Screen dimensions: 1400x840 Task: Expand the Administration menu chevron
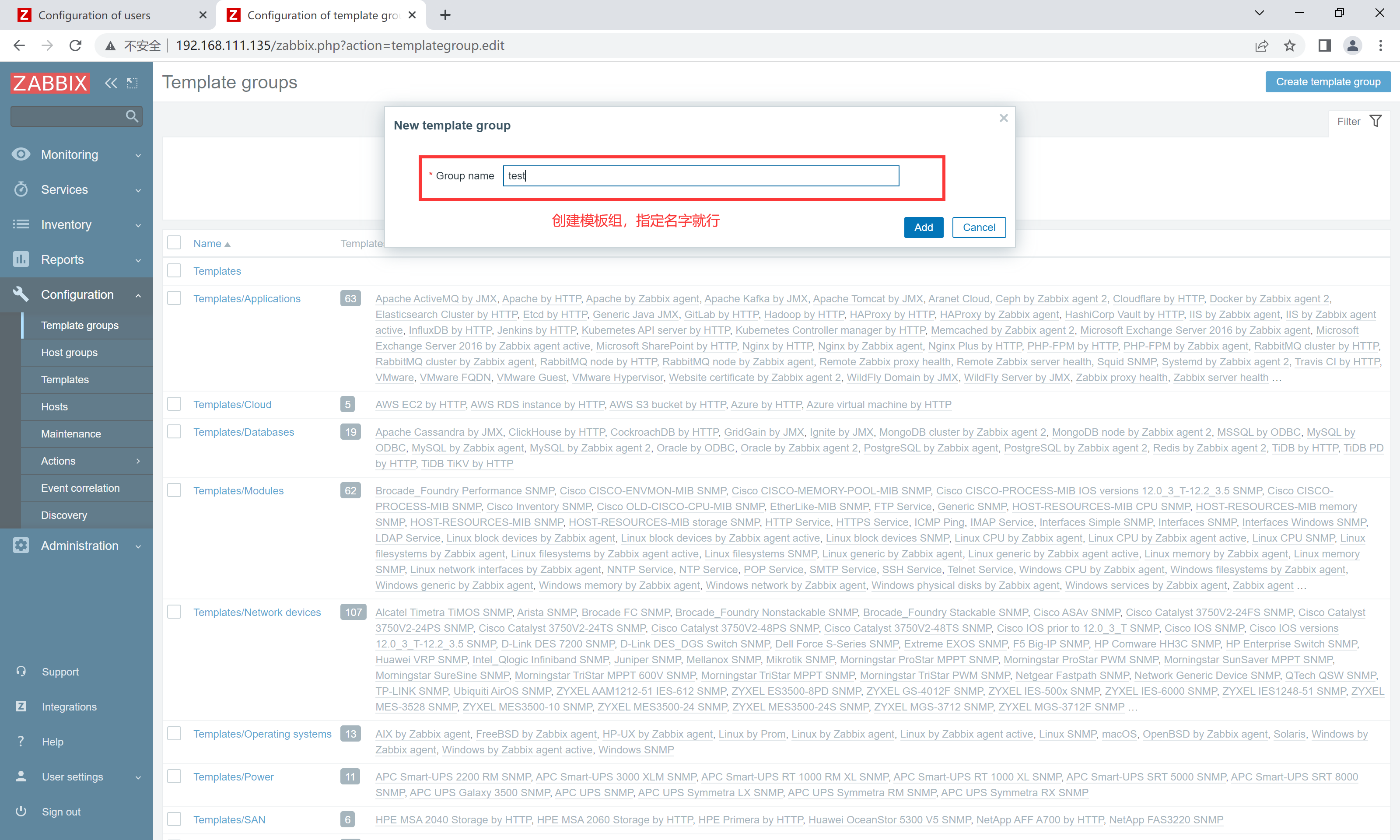[x=138, y=546]
